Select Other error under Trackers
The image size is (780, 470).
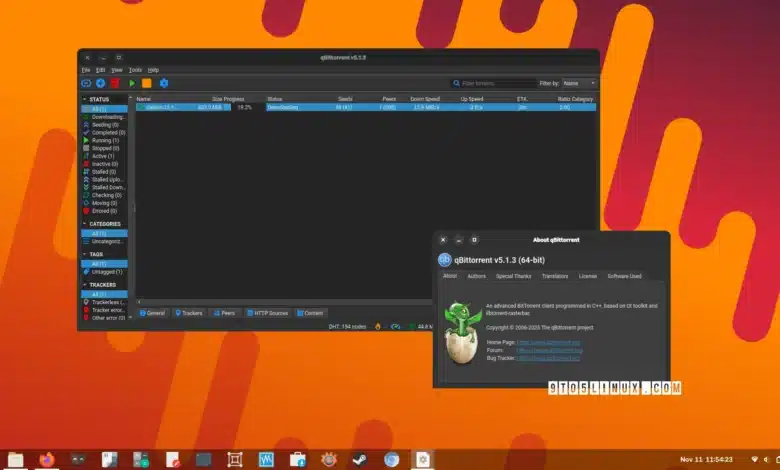[104, 318]
